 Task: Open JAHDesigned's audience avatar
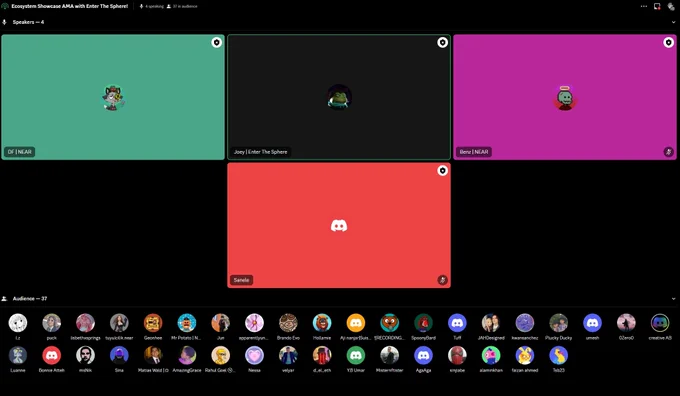click(x=491, y=323)
